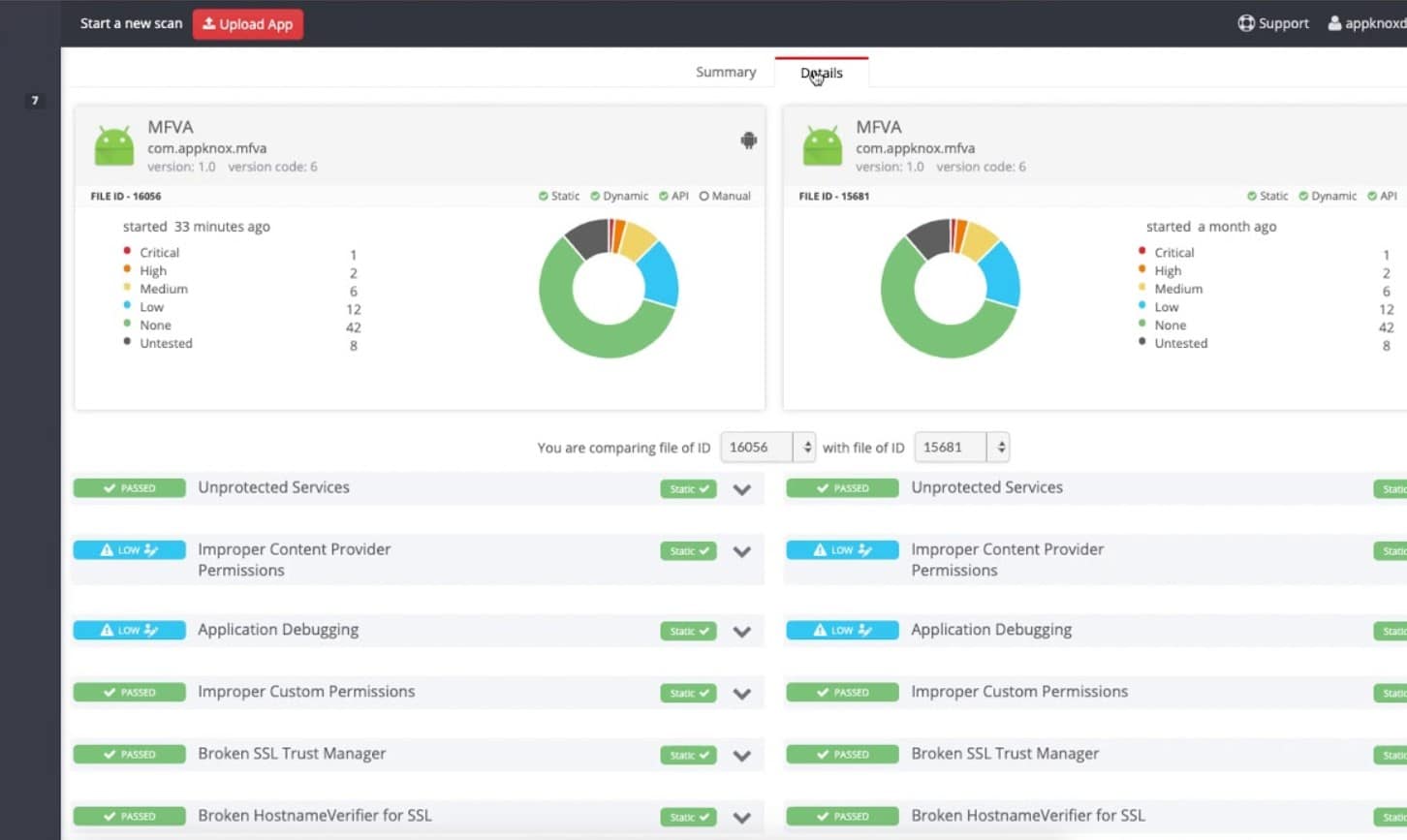Click the Android robot icon for file 15681
1407x840 pixels.
(x=823, y=145)
